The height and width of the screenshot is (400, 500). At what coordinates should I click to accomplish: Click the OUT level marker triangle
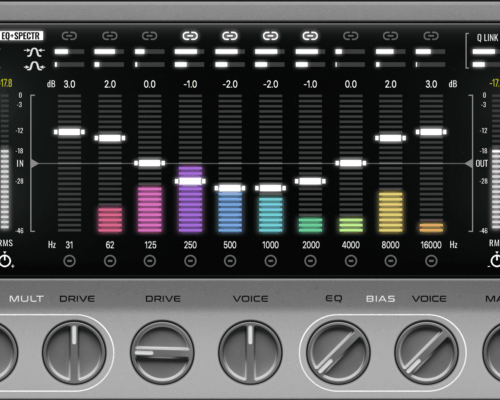469,163
